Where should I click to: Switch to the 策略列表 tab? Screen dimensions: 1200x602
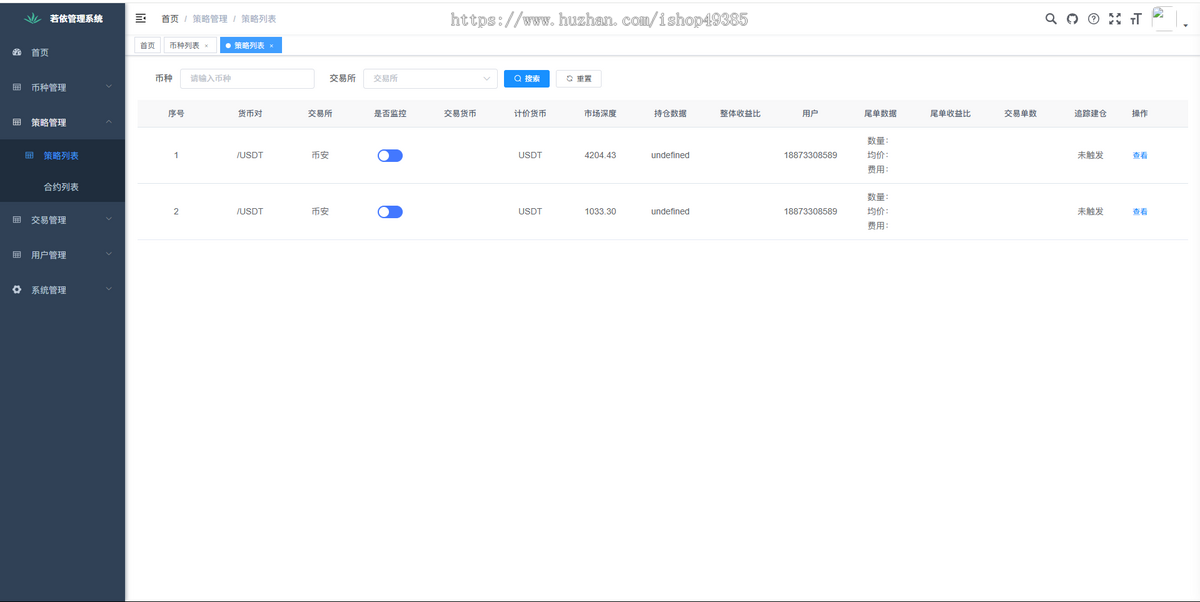(251, 46)
